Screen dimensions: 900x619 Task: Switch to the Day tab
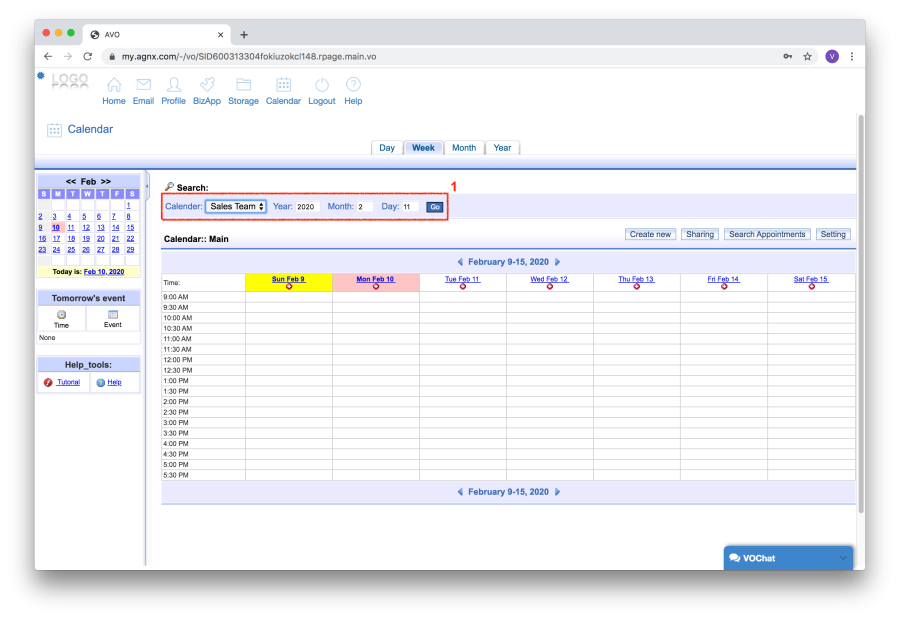(x=387, y=148)
